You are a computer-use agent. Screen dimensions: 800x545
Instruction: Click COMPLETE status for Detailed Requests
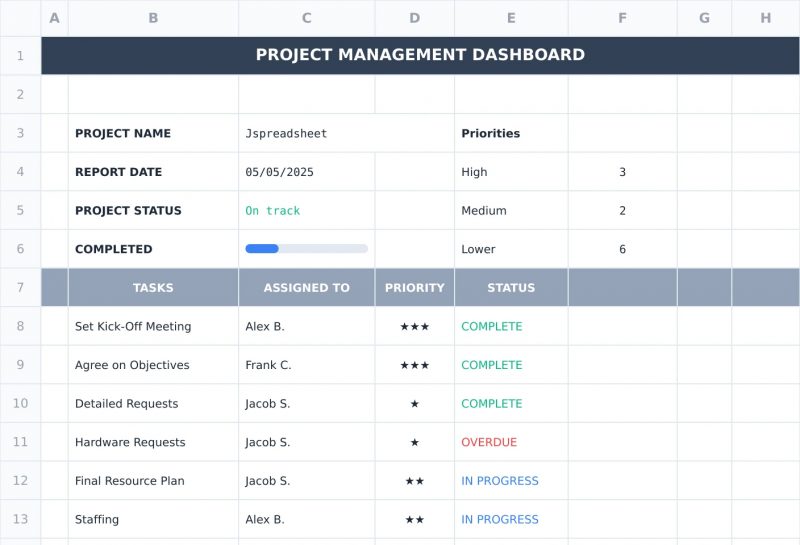tap(511, 403)
